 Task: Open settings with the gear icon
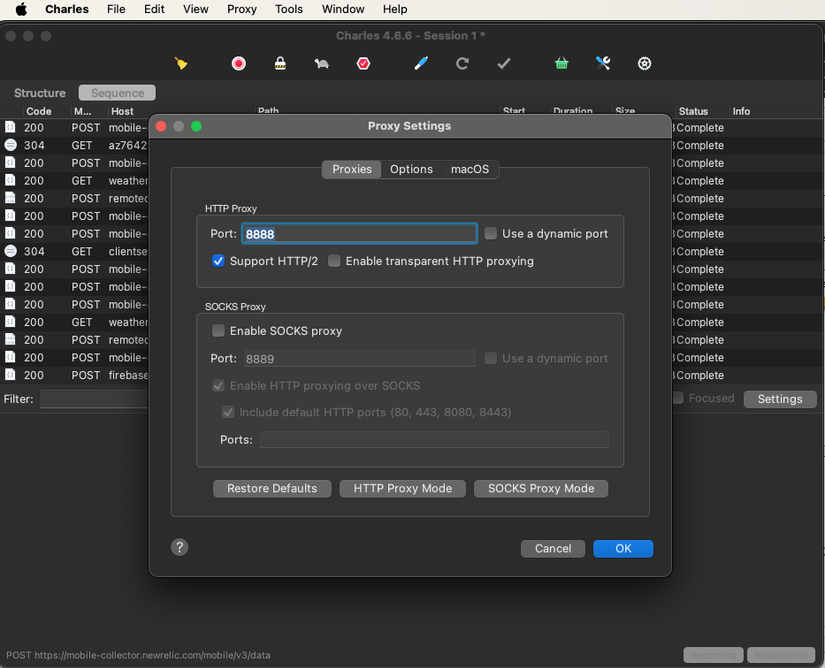(644, 63)
